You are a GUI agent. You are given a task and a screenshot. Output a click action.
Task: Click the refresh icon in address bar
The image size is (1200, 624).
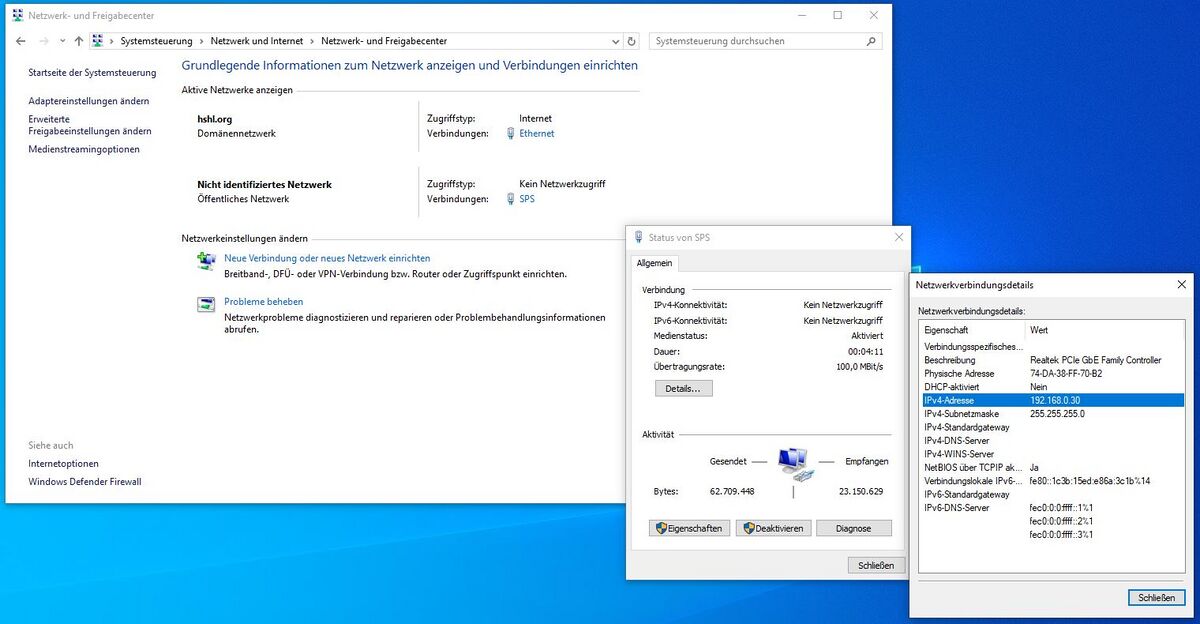[x=631, y=41]
